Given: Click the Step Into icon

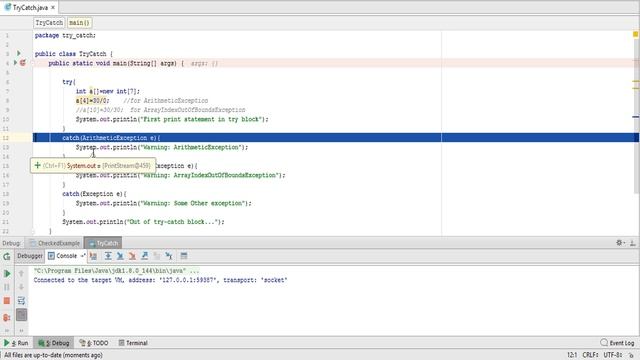Looking at the screenshot, I should [x=120, y=256].
